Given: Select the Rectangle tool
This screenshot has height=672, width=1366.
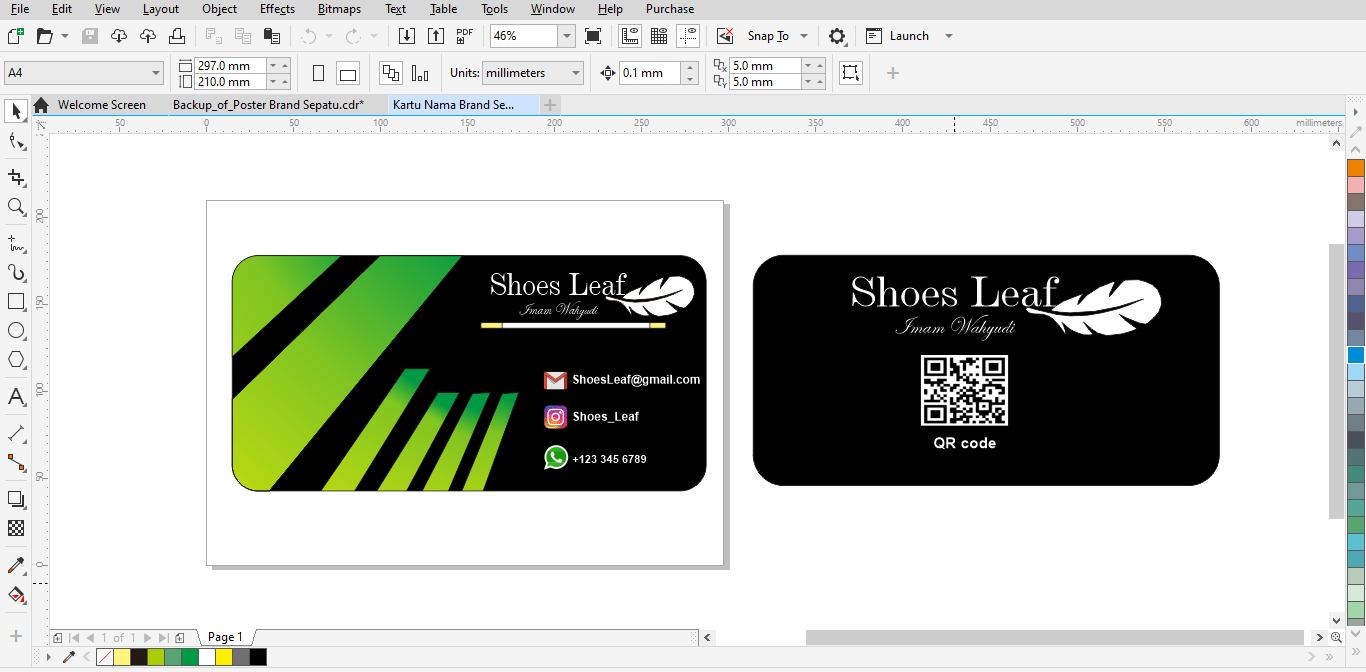Looking at the screenshot, I should tap(15, 301).
